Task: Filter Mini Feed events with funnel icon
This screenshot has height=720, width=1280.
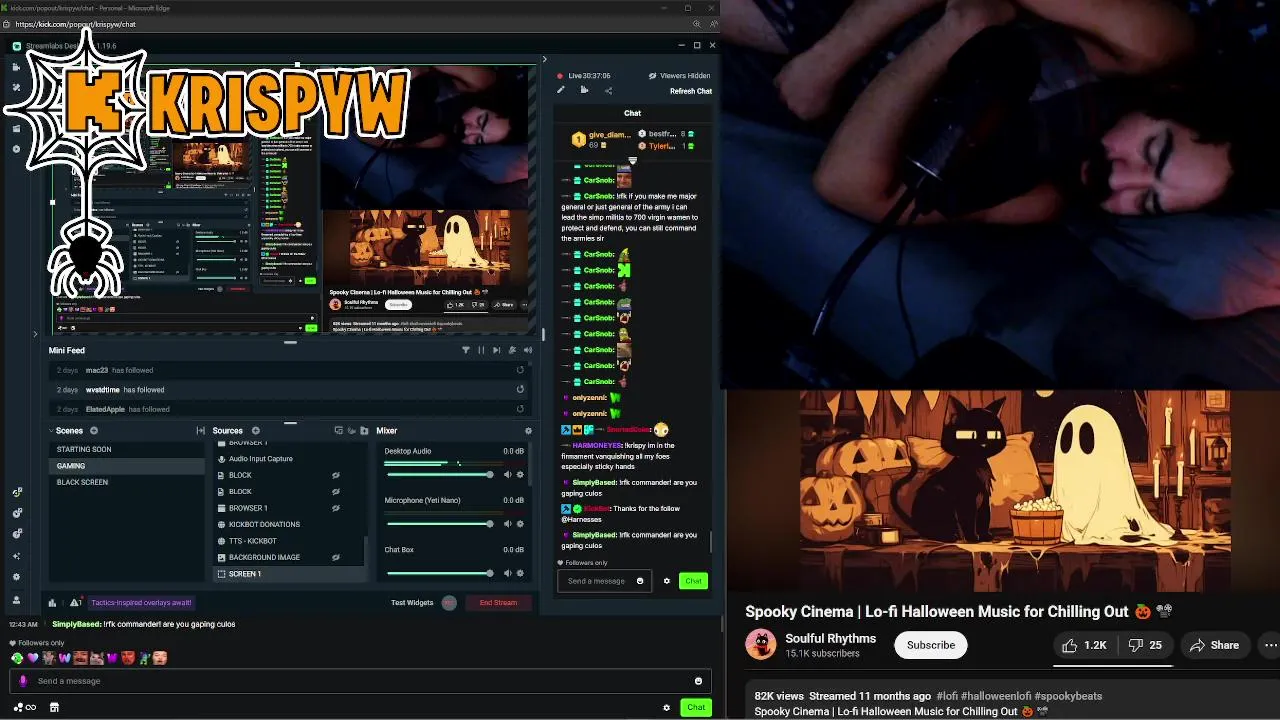Action: (465, 350)
